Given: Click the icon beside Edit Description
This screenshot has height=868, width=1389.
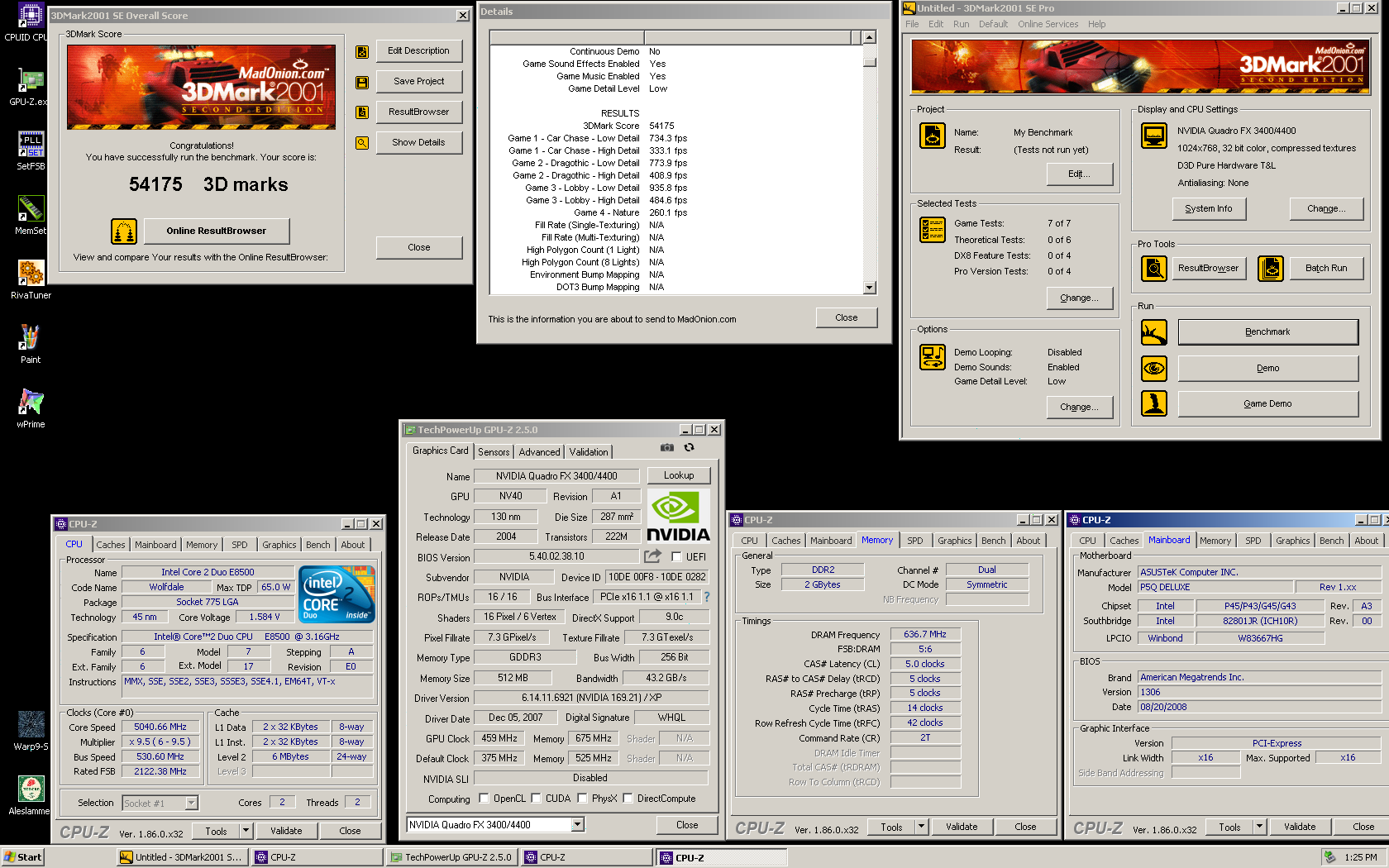Looking at the screenshot, I should click(x=362, y=52).
